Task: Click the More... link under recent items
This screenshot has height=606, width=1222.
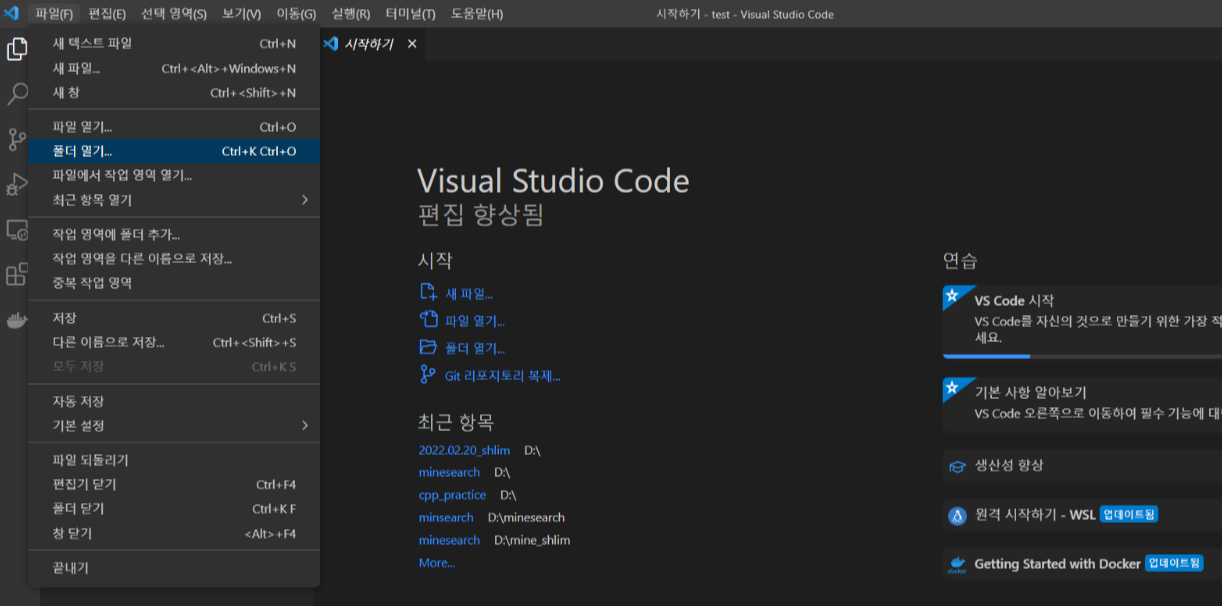Action: pos(437,563)
